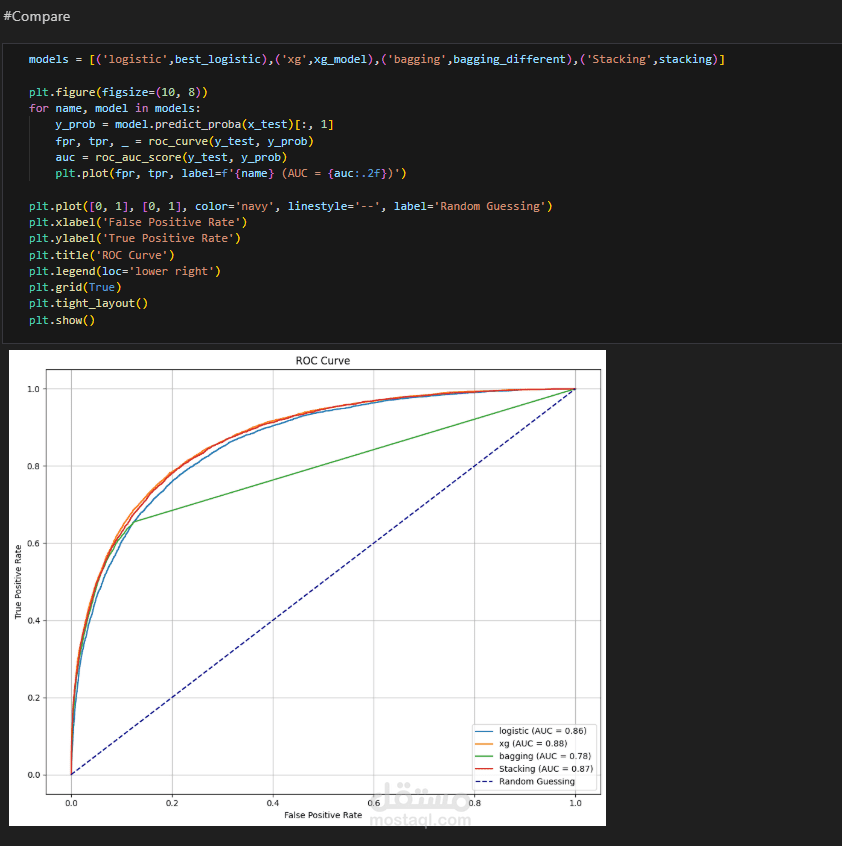
Task: Click the 'ROC Curve' plot title
Action: (323, 361)
